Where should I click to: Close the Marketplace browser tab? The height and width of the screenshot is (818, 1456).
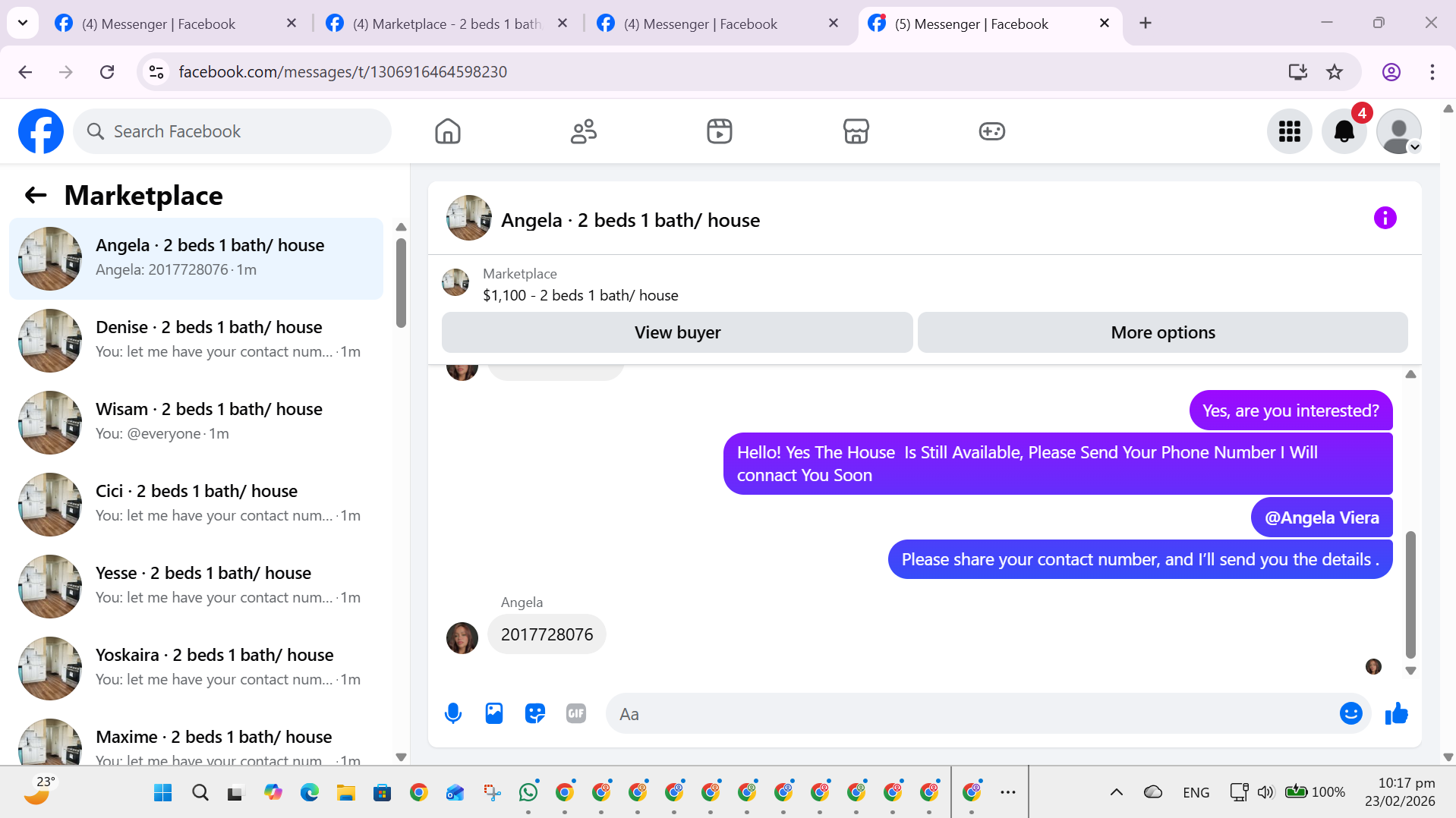(563, 24)
